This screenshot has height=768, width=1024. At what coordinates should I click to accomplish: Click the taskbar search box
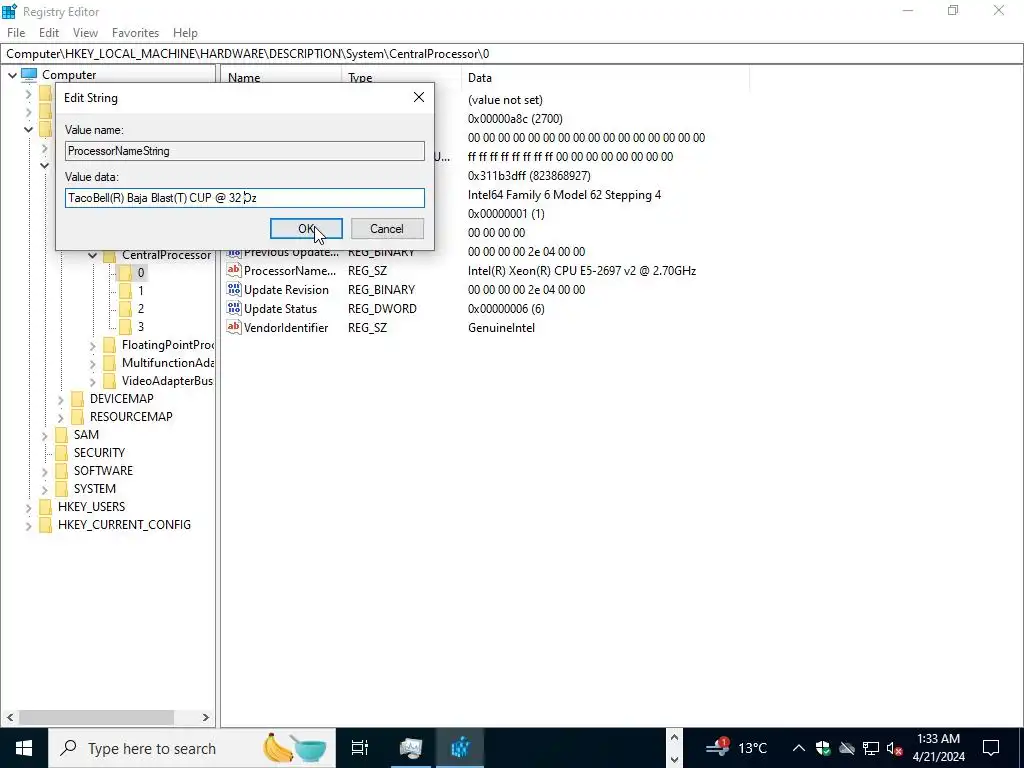pos(192,748)
